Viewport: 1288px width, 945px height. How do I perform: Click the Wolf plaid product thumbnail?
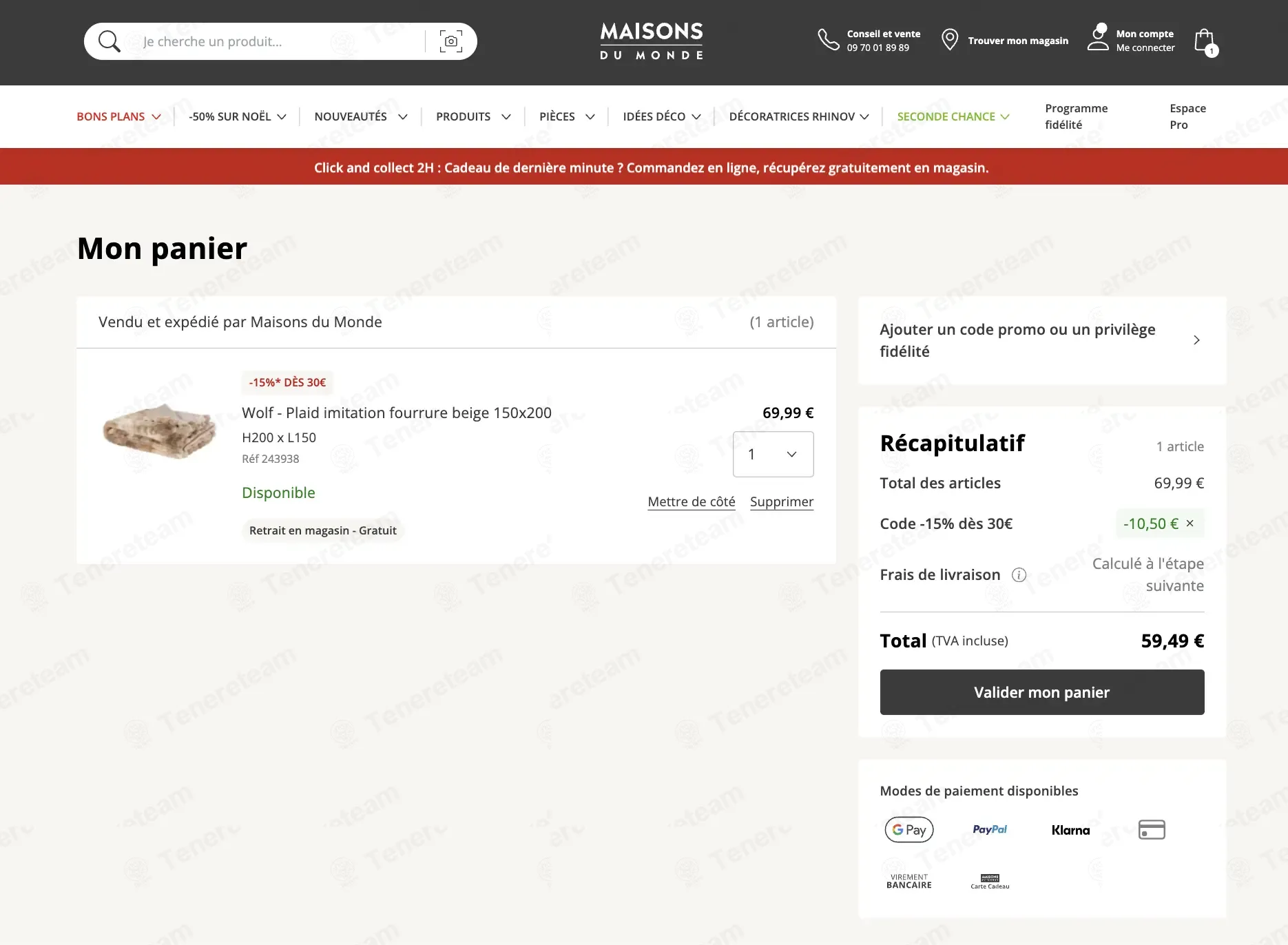159,431
